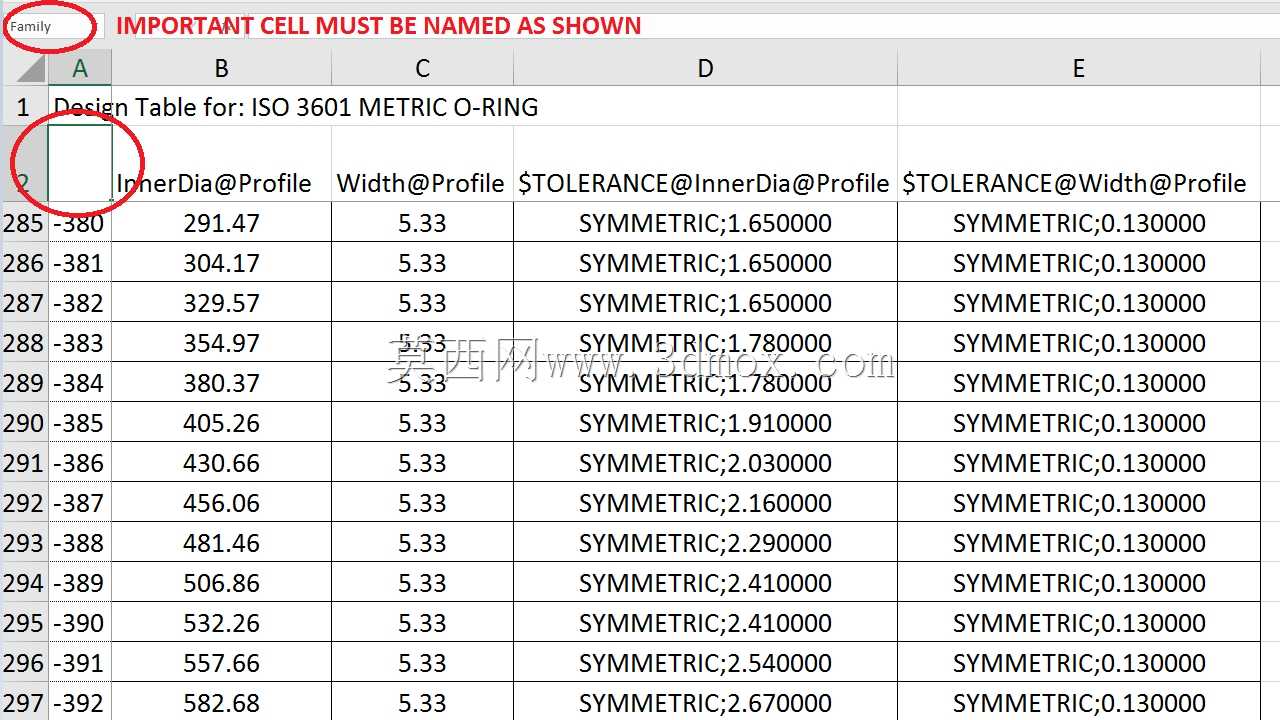Click Width "5.33" in row 292
The height and width of the screenshot is (720, 1280).
(422, 502)
